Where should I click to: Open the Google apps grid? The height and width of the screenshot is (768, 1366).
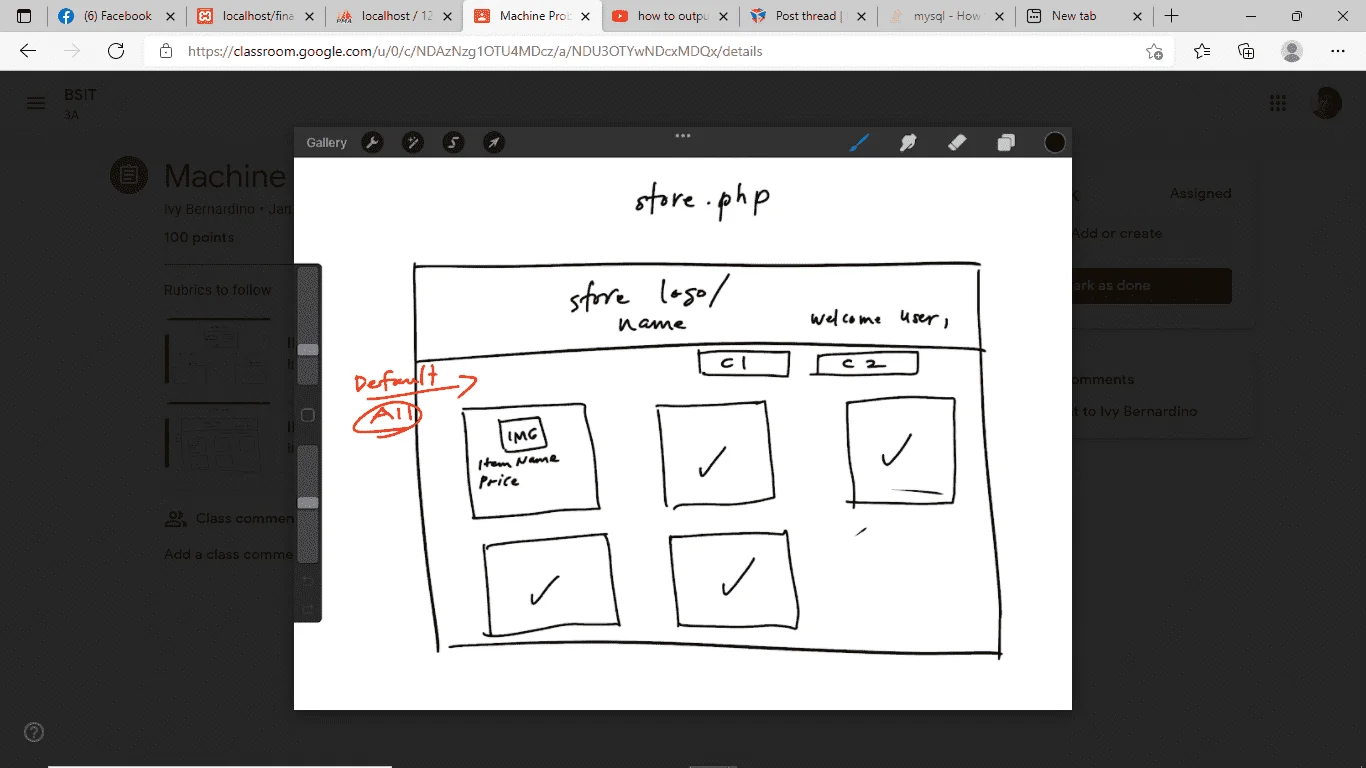coord(1277,103)
